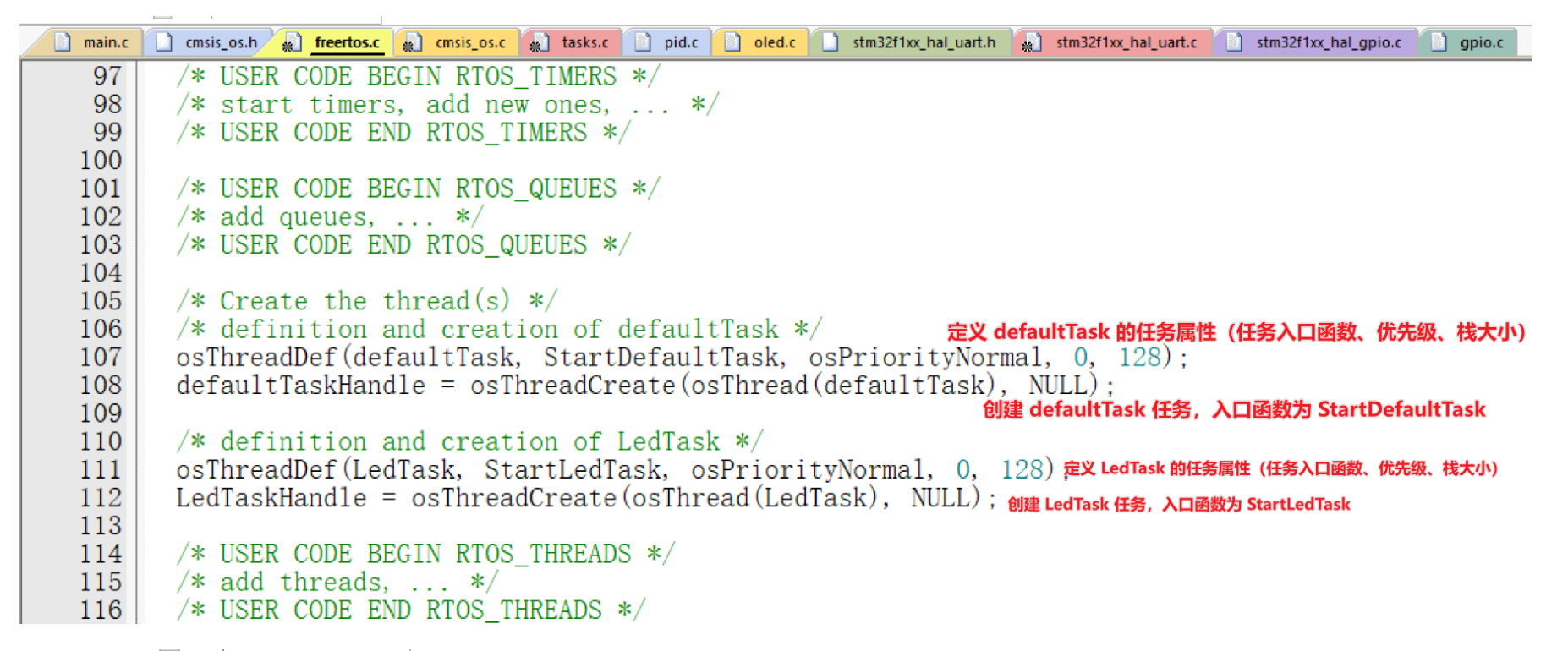Click the 'USER CODE END RTOS_TIMERS' comment
The image size is (1568, 651).
coord(403,133)
